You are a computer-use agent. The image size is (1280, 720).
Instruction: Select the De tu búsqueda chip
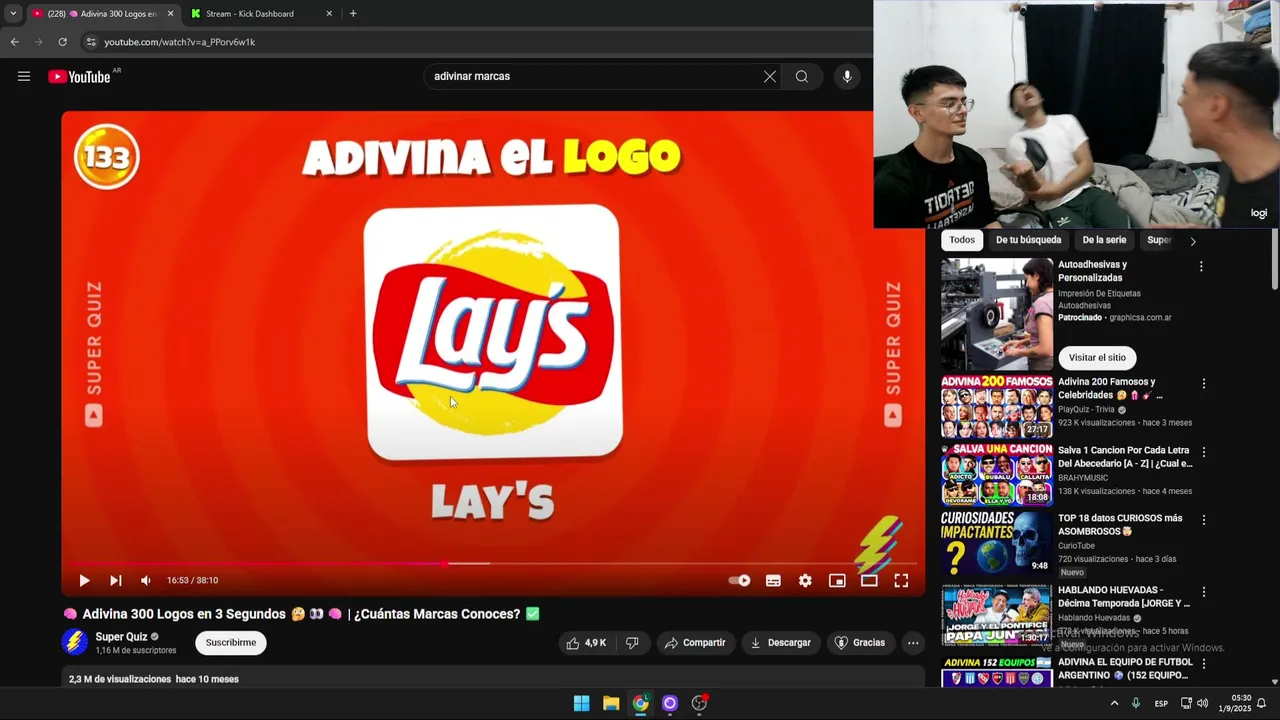pos(1028,240)
